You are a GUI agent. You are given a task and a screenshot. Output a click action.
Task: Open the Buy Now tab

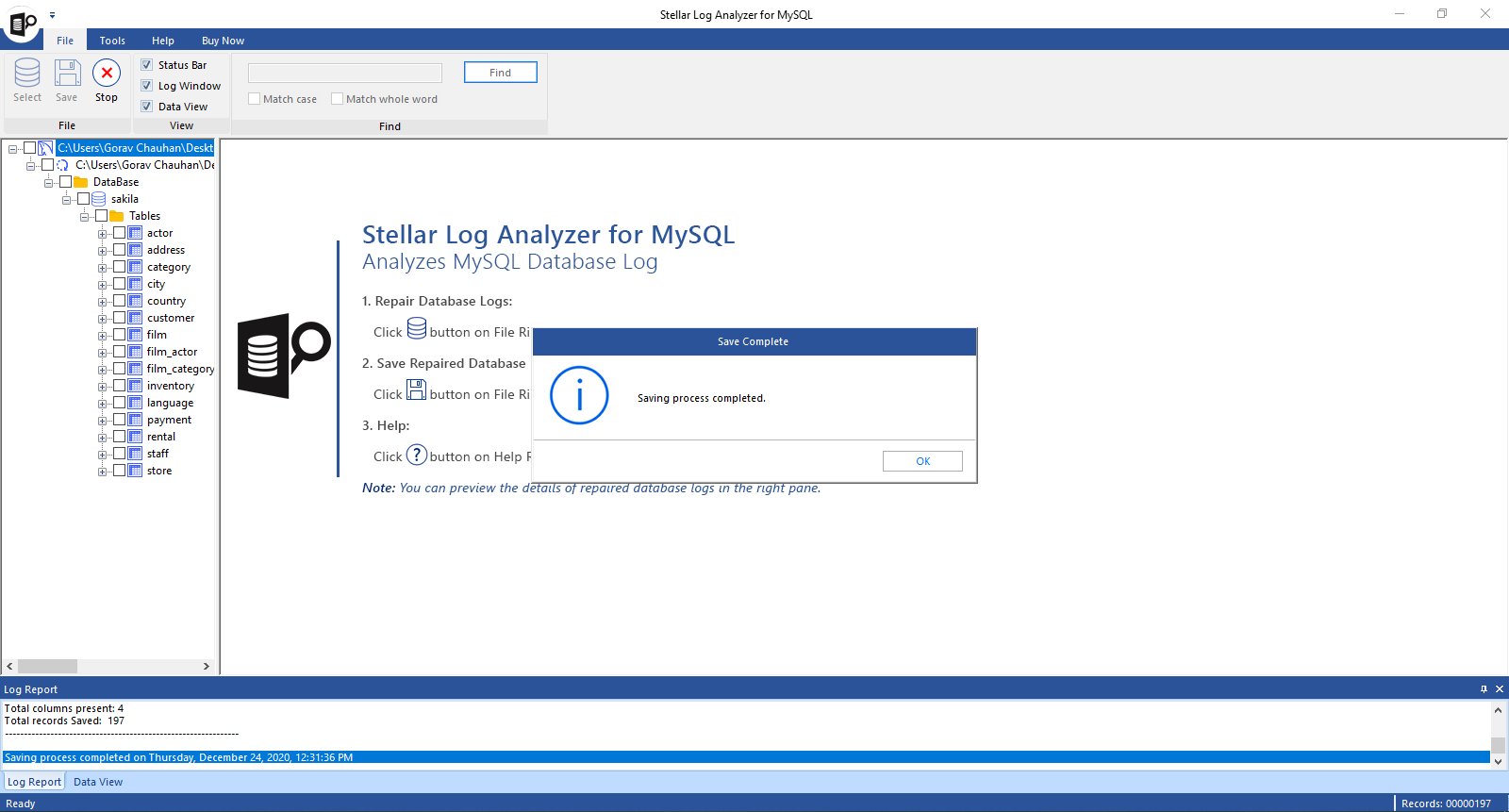pos(223,41)
